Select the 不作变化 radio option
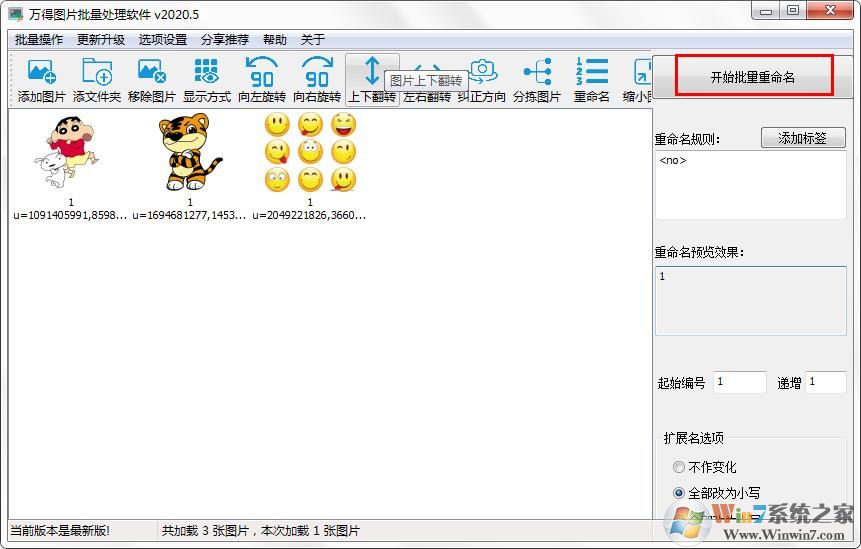The height and width of the screenshot is (549, 861). click(x=705, y=467)
